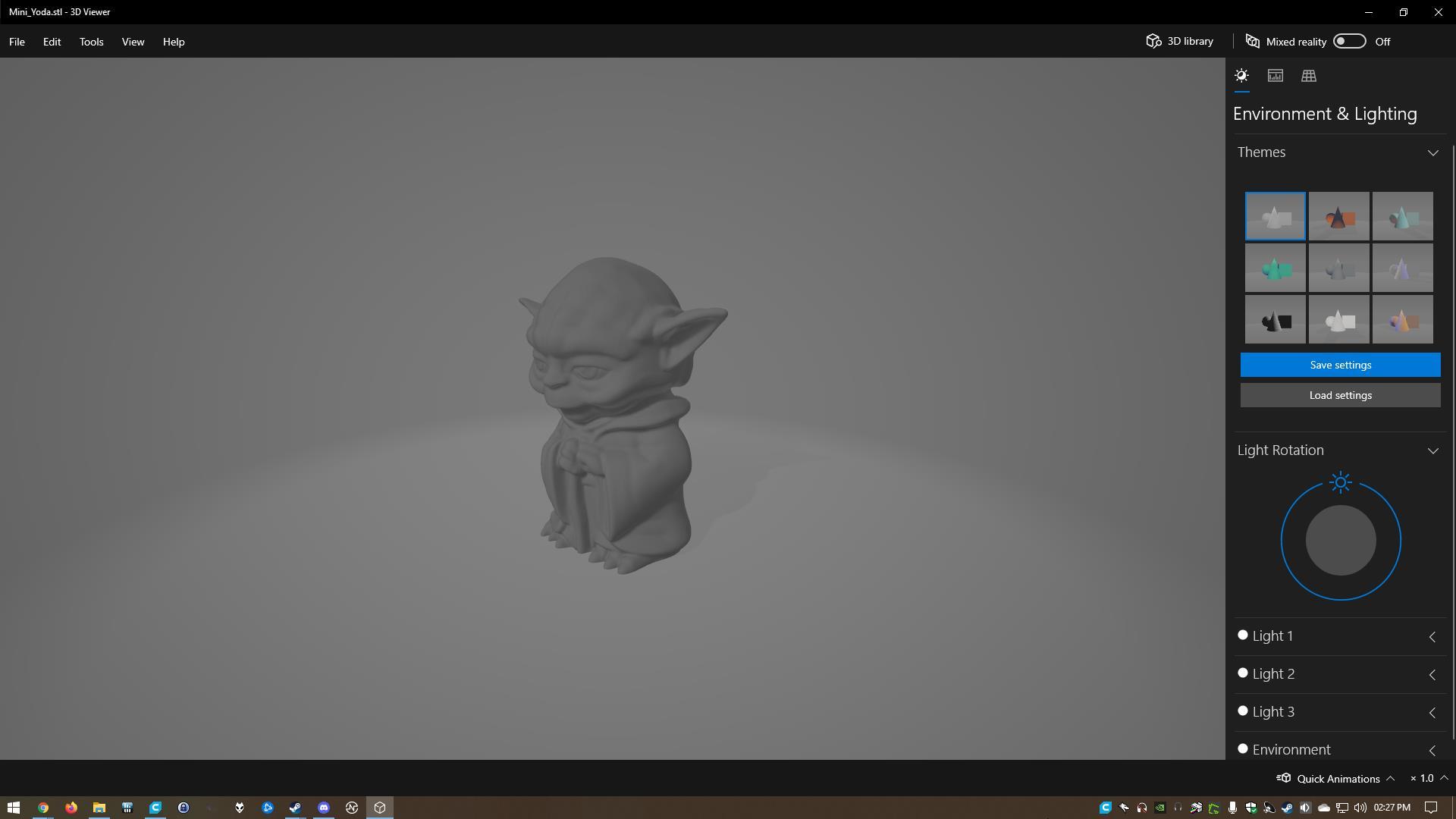Open Steam from the Windows taskbar
Screen dimensions: 1456x819
[295, 808]
